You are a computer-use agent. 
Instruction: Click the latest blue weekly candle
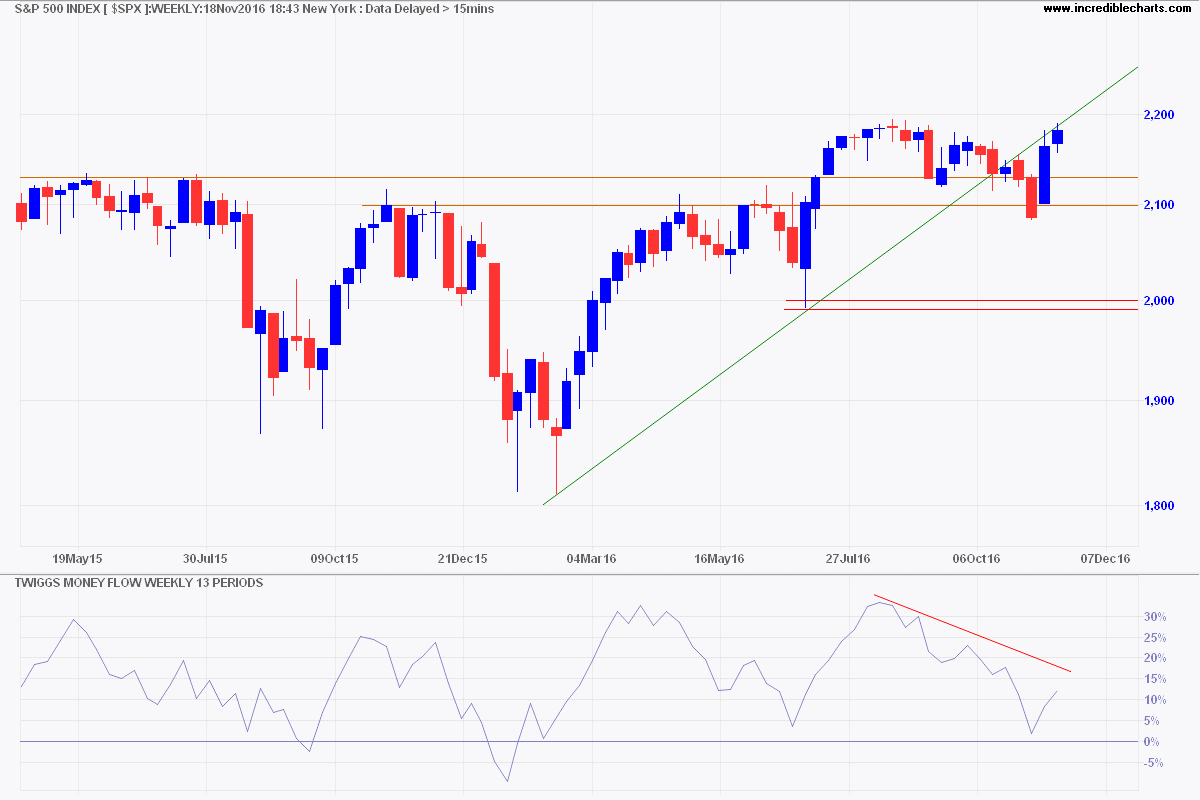(1057, 137)
